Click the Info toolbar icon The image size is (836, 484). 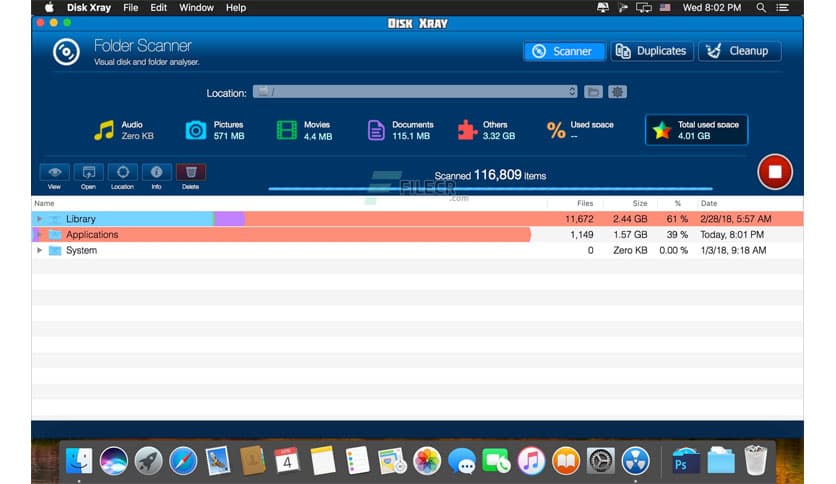[x=156, y=172]
